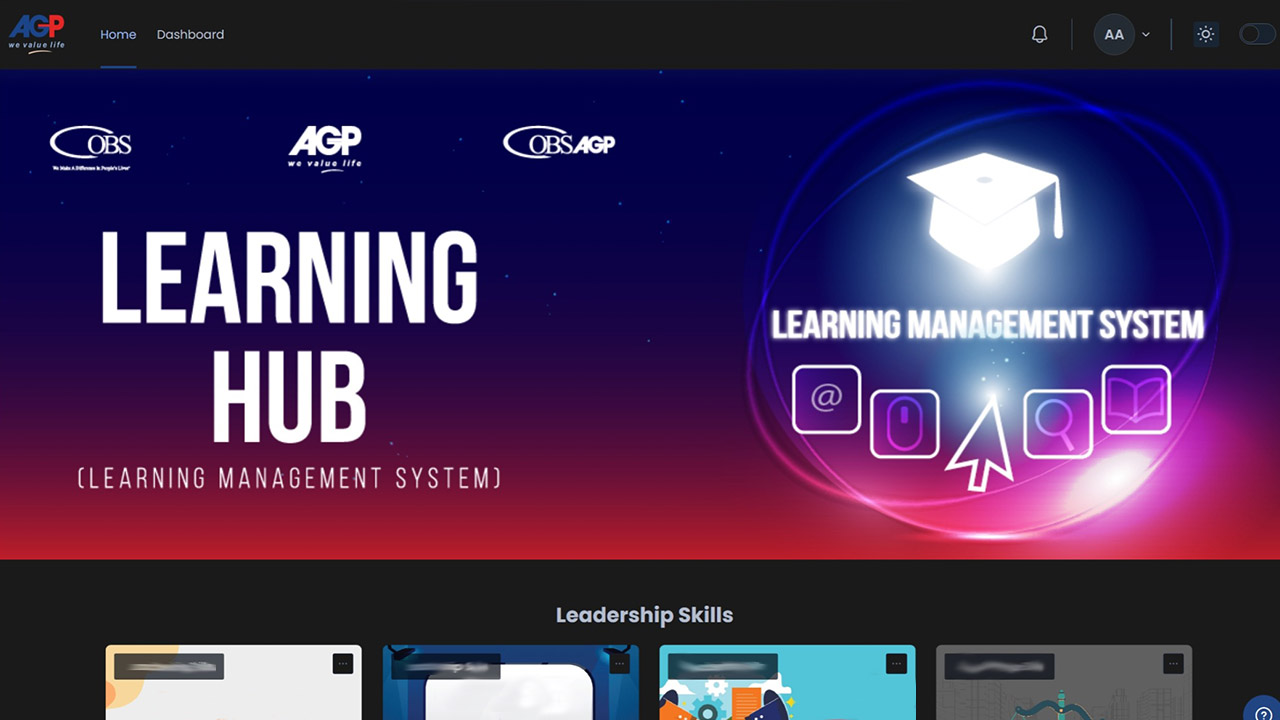1280x720 pixels.
Task: Open options menu on fourth course card
Action: (1174, 663)
